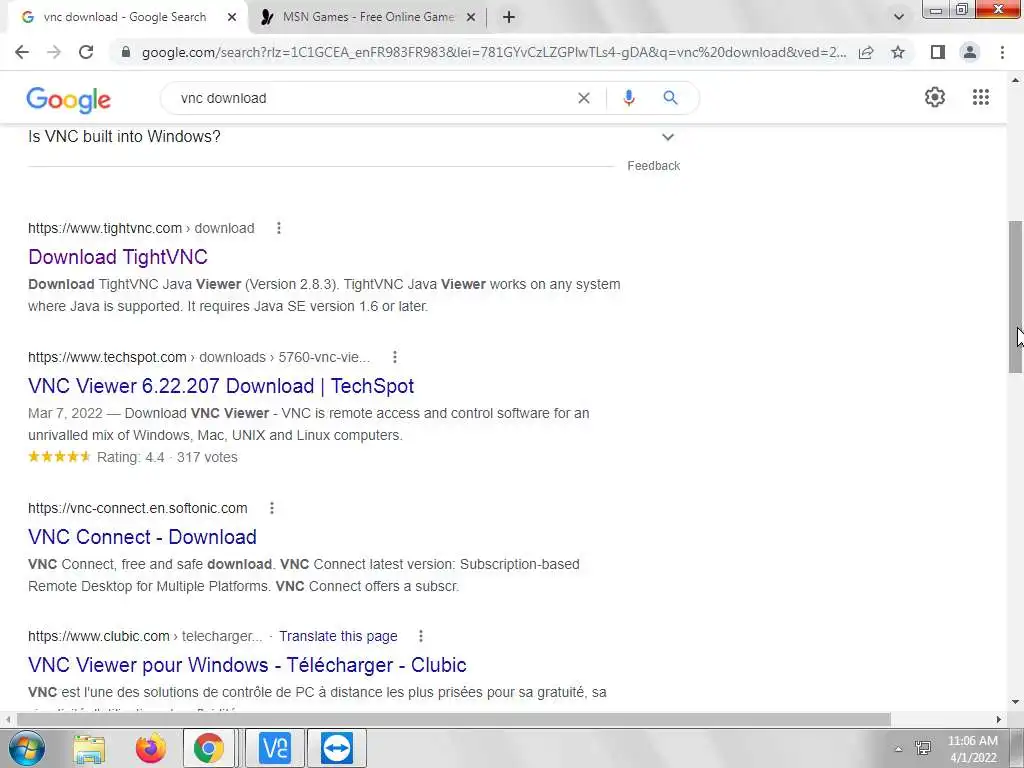Viewport: 1024px width, 768px height.
Task: Open options for the tightvnc.com result
Action: [279, 228]
